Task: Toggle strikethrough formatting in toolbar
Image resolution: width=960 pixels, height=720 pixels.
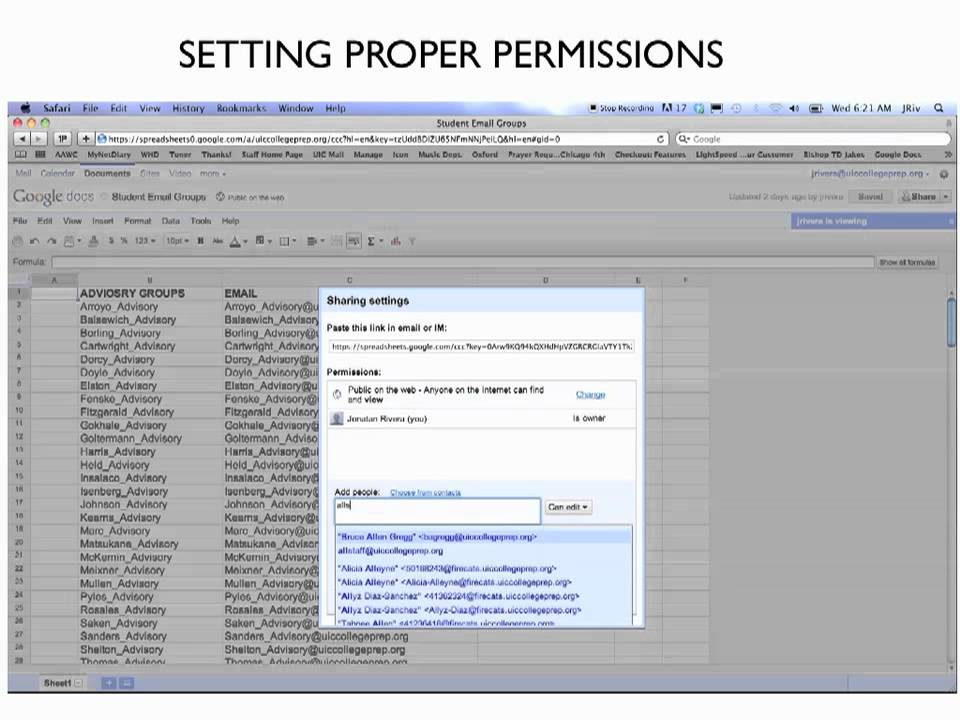Action: click(x=217, y=241)
